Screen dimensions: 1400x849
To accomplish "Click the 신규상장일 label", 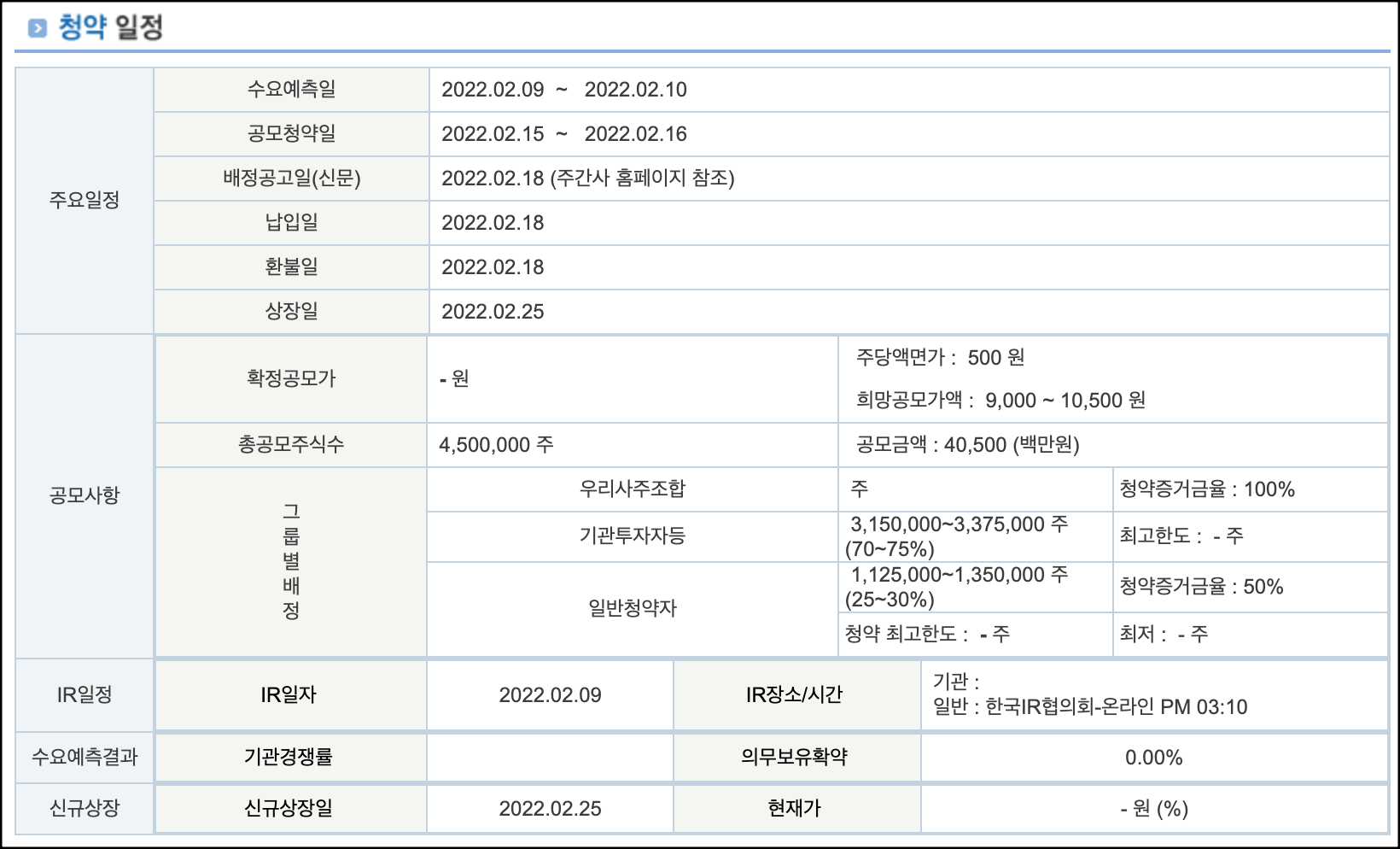I will pyautogui.click(x=291, y=808).
